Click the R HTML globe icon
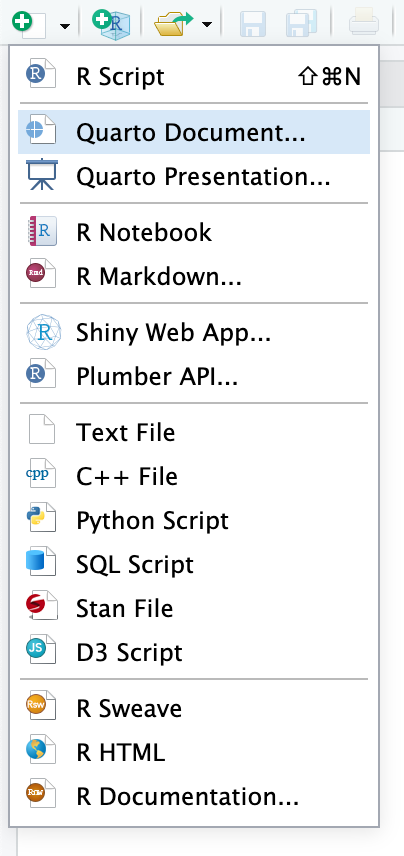Screen dimensions: 404x856 point(41,750)
